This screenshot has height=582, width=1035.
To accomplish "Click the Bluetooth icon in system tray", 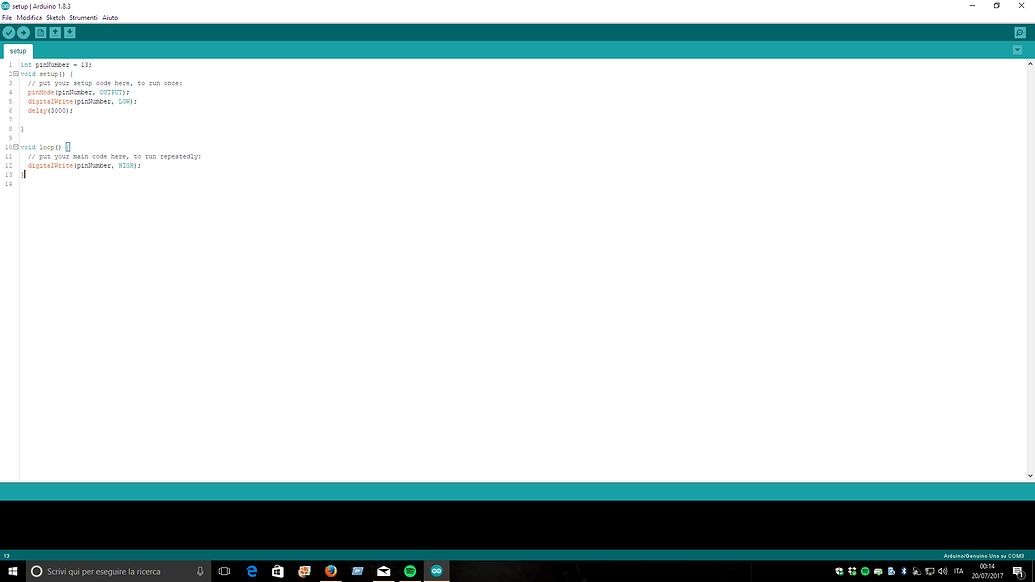I will point(904,570).
